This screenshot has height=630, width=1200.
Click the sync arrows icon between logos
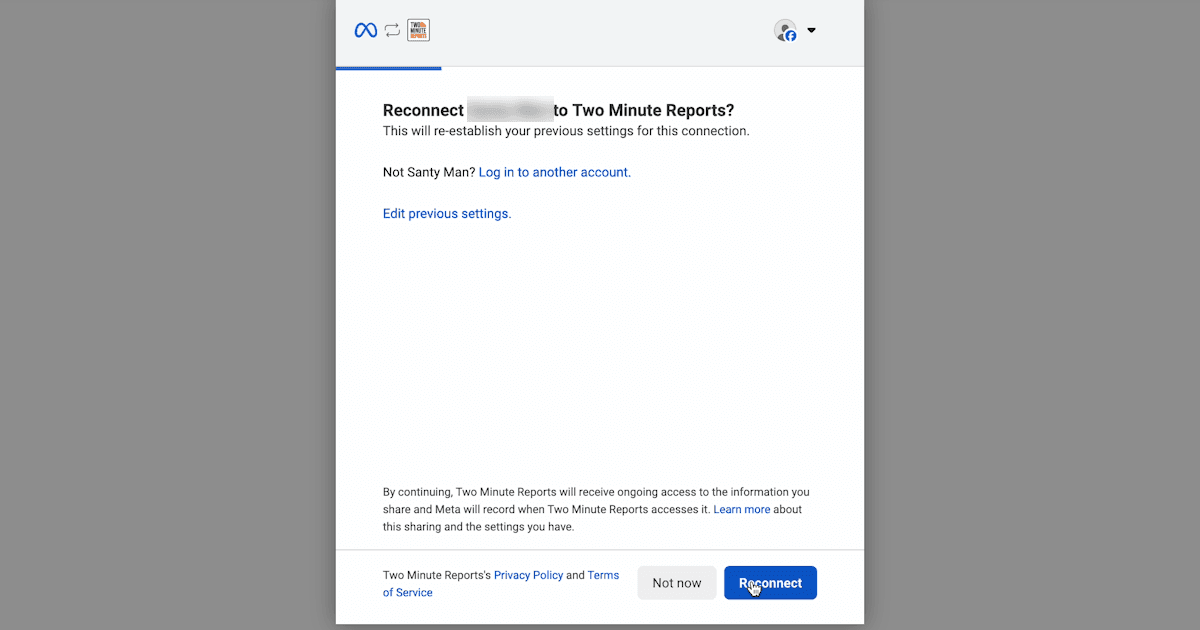click(392, 31)
